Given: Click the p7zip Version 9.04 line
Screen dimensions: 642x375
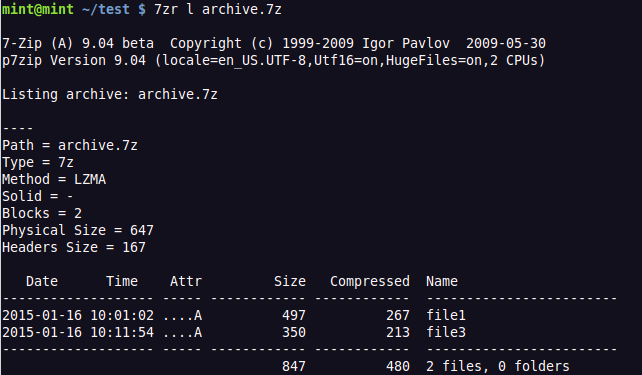Looking at the screenshot, I should [274, 61].
